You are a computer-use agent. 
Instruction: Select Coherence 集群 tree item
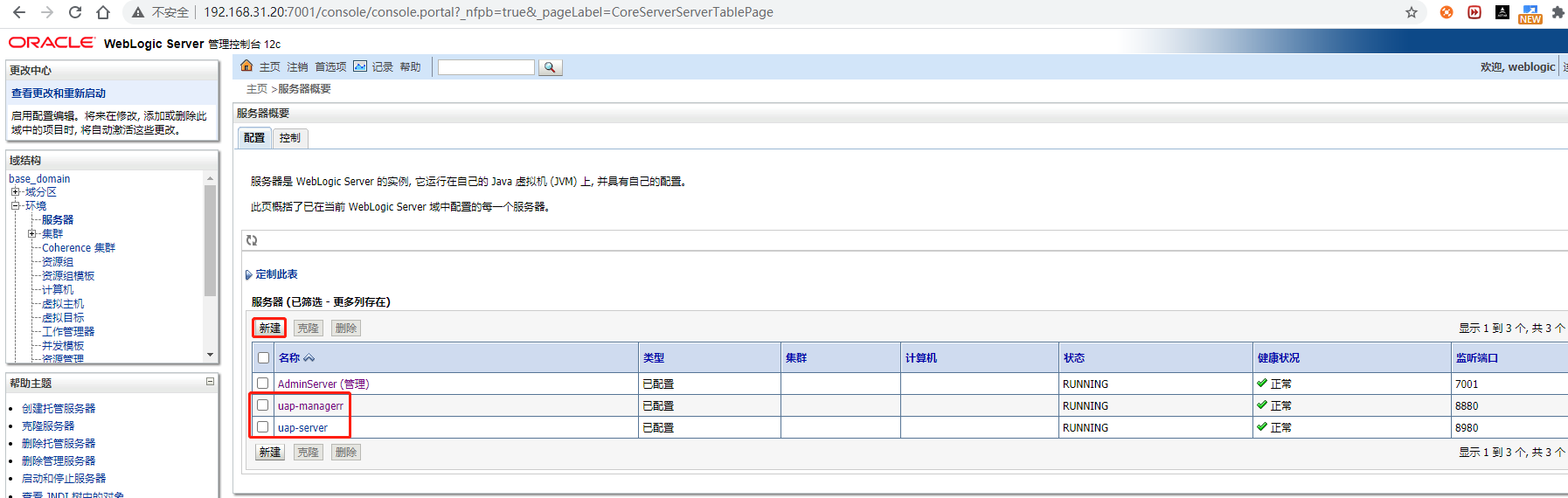79,248
